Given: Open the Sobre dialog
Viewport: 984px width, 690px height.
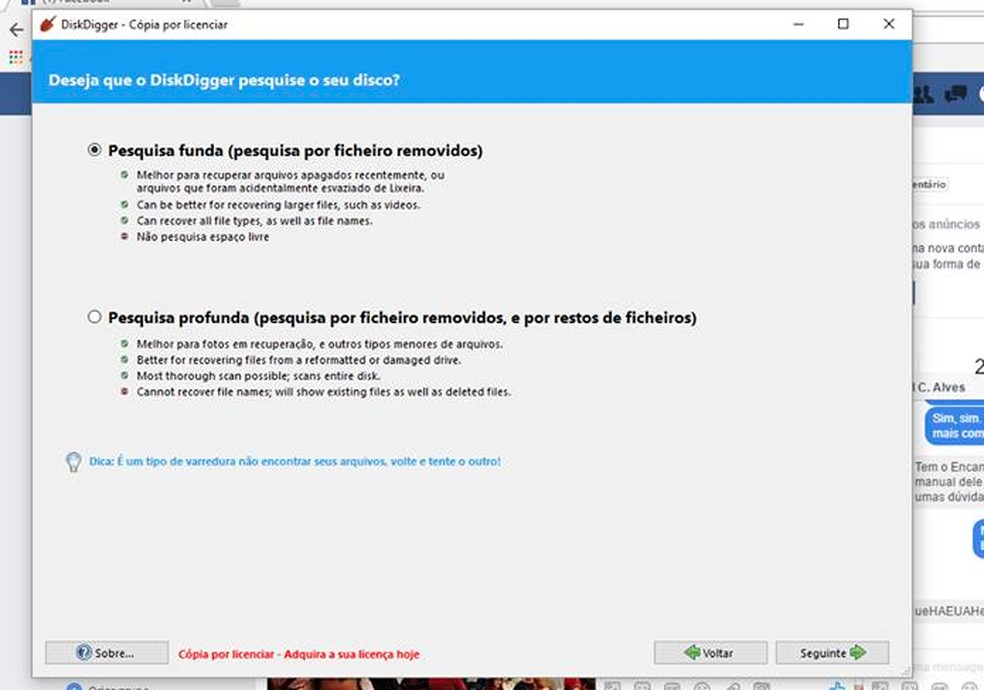Looking at the screenshot, I should click(x=106, y=652).
